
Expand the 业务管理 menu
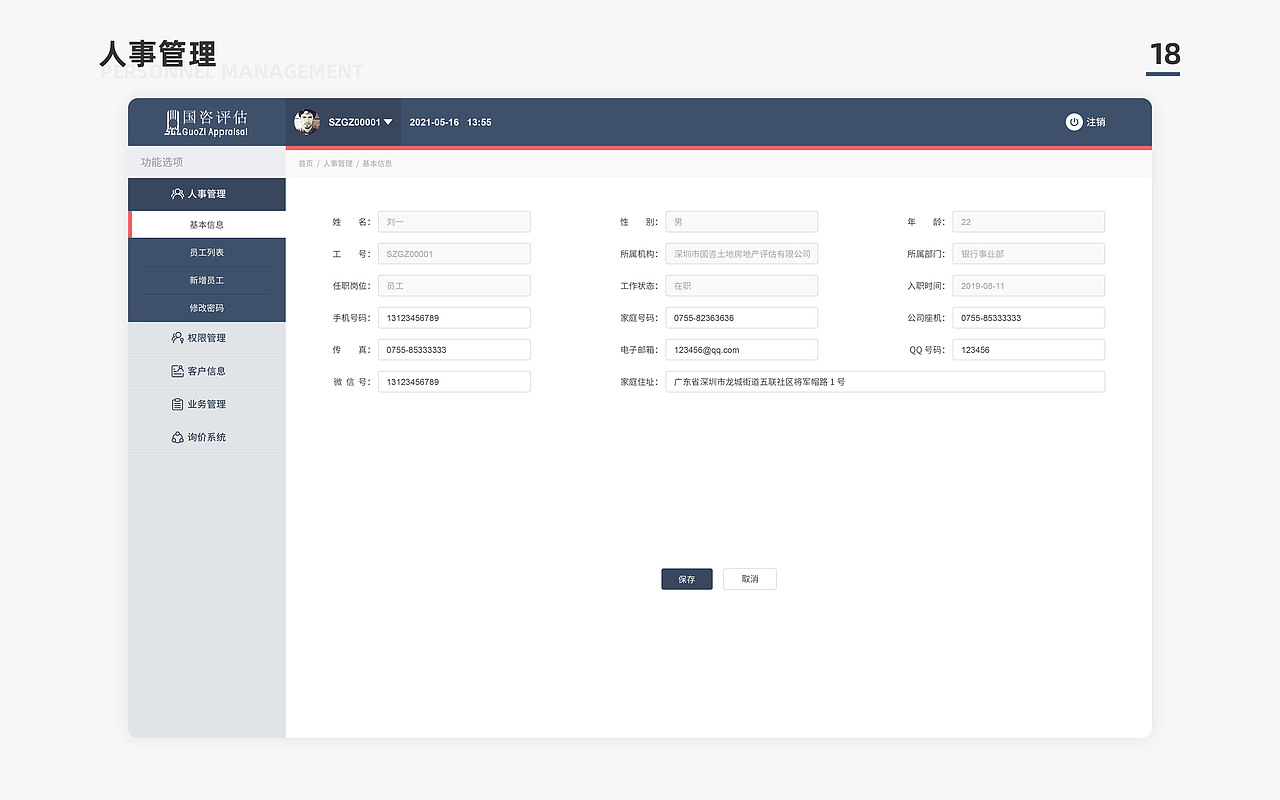tap(207, 404)
